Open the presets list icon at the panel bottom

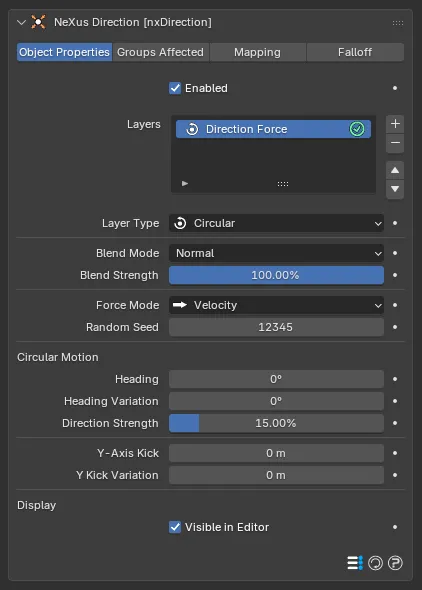355,563
